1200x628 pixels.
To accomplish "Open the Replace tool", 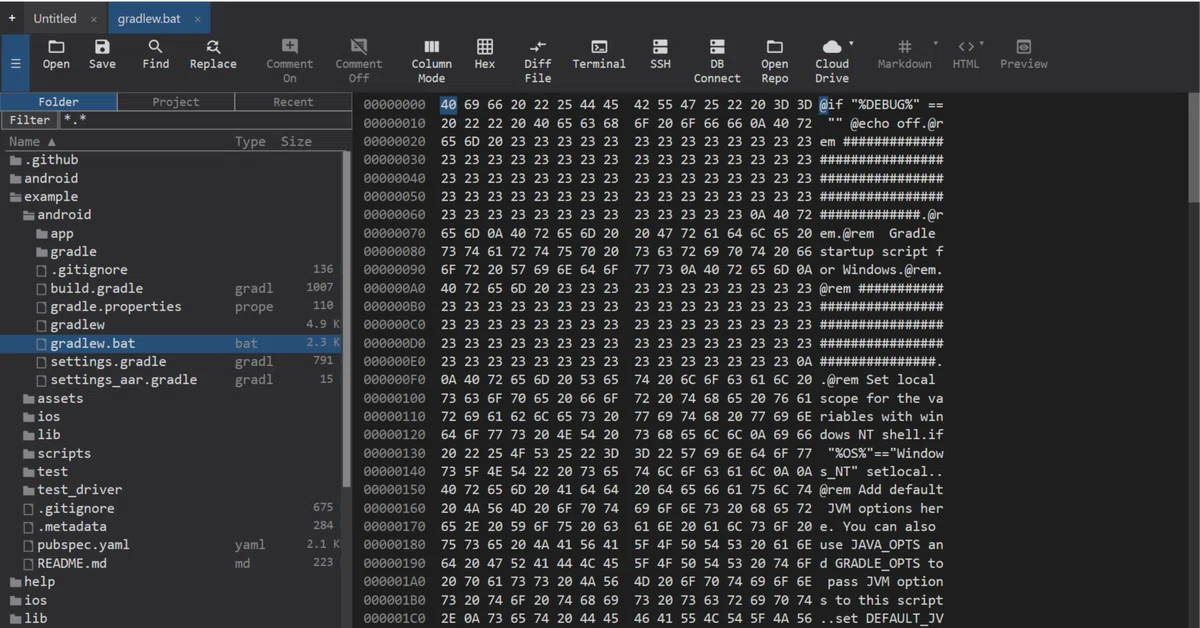I will pyautogui.click(x=213, y=55).
